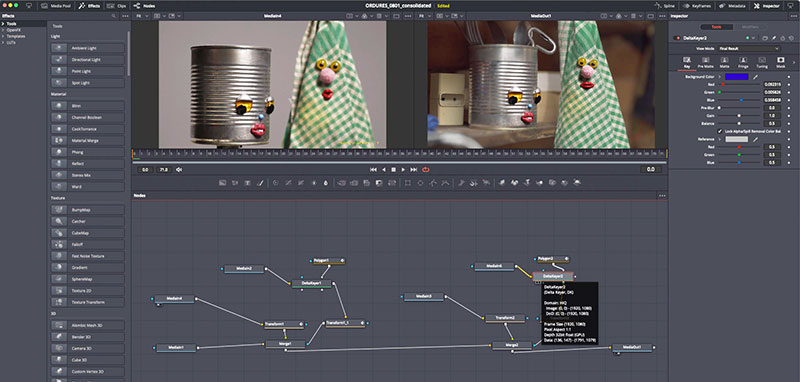Toggle loop playback button
The height and width of the screenshot is (382, 800).
coord(426,169)
